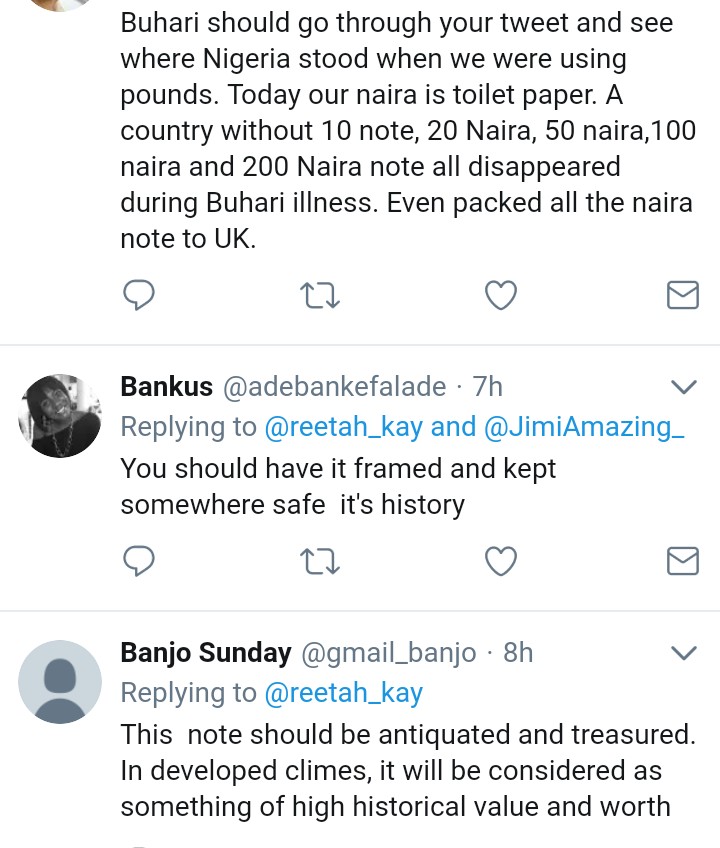Open Bankus display name profile

coord(167,387)
